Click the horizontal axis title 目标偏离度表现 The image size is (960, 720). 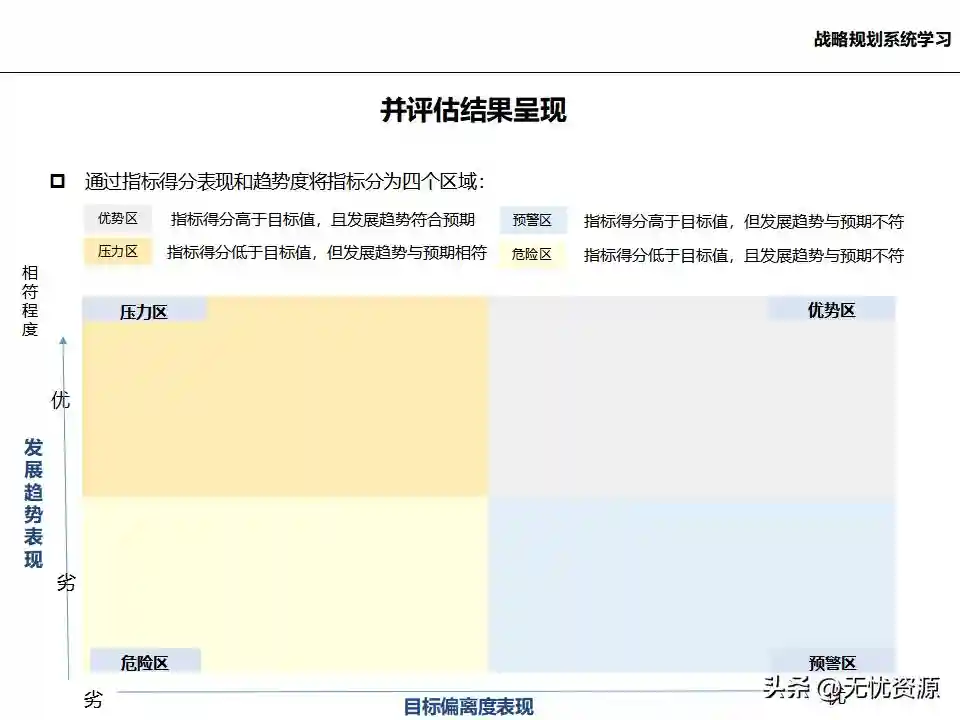468,706
